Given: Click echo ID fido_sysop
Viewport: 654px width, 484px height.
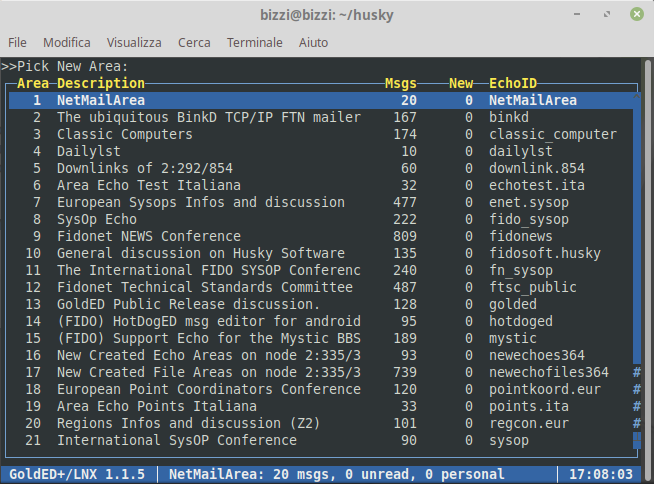Looking at the screenshot, I should click(x=529, y=219).
